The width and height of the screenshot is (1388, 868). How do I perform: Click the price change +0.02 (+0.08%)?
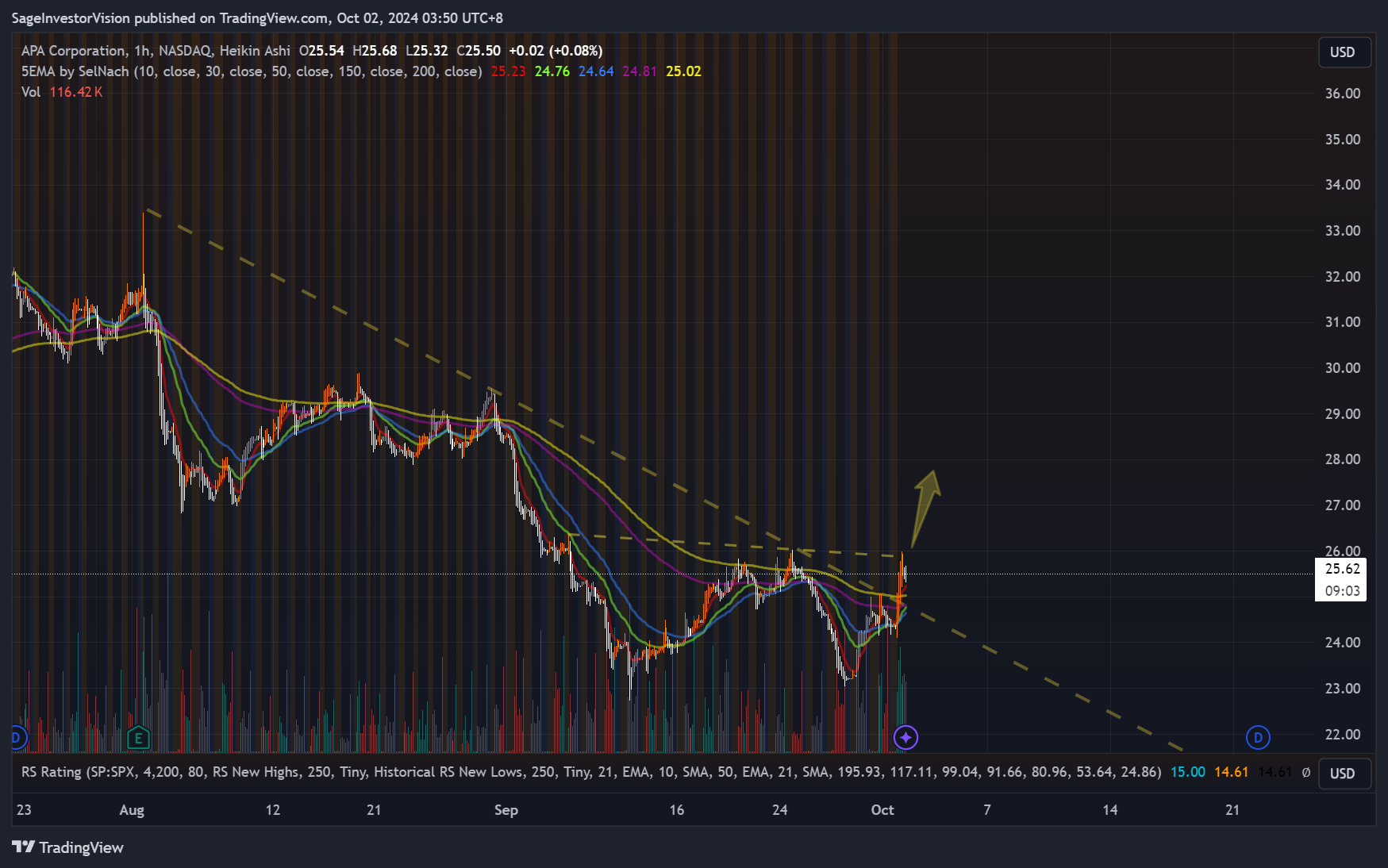coord(556,51)
